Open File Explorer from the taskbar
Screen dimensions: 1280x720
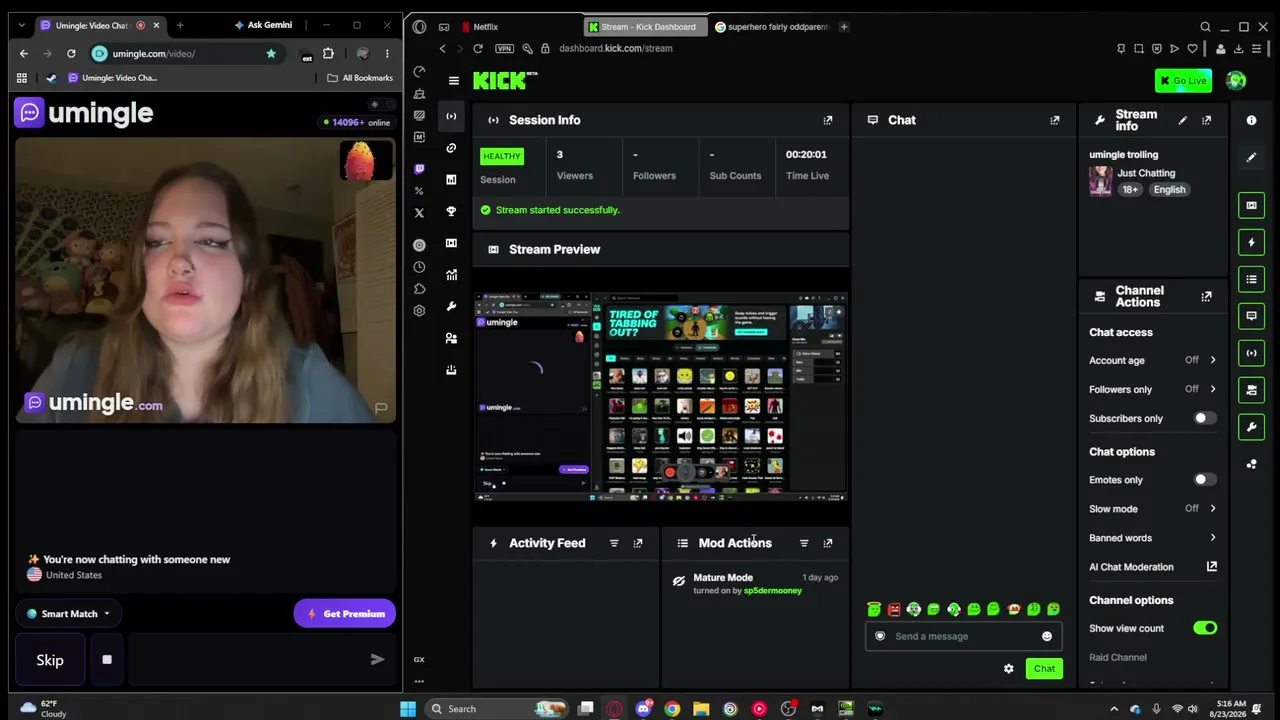(701, 709)
